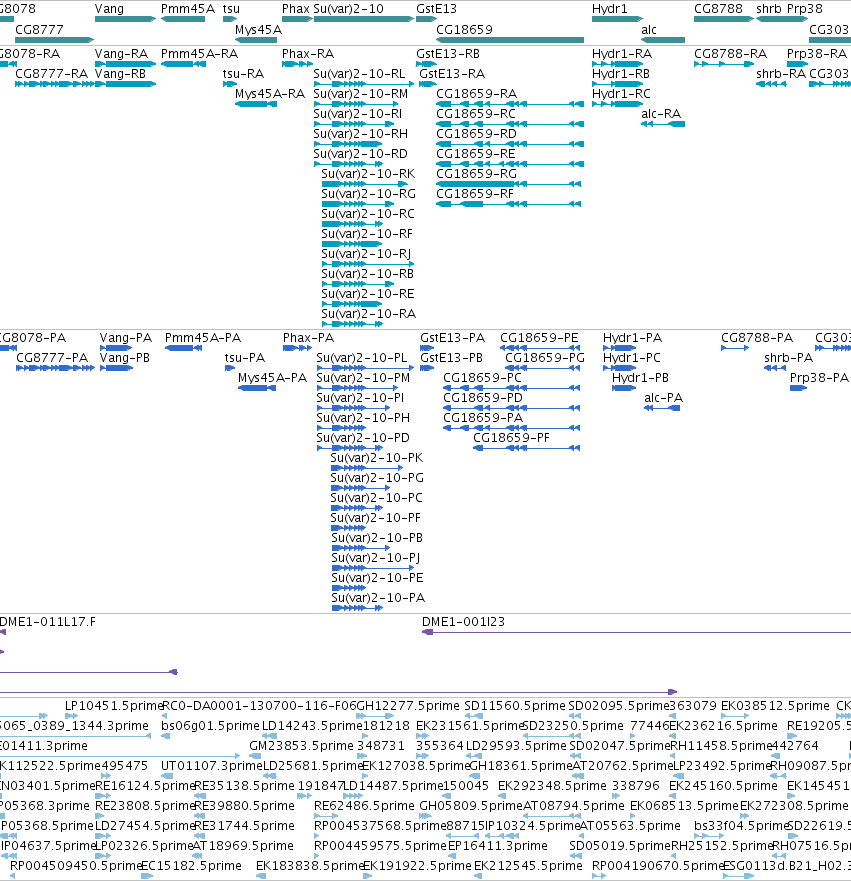This screenshot has height=881, width=851.
Task: Select the Su(var)2-10 gene label
Action: [x=348, y=8]
